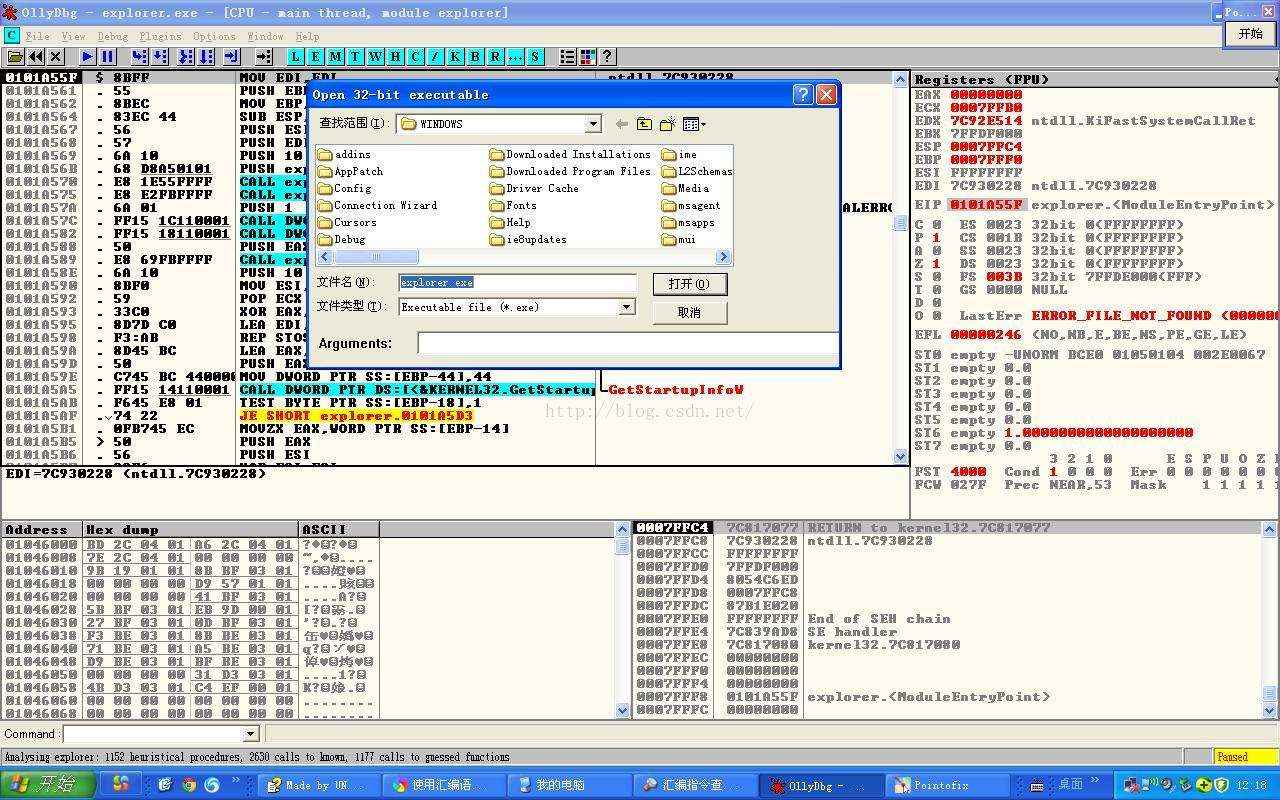Click the 取消 cancel button
Screen dimensions: 1280x800
point(689,312)
